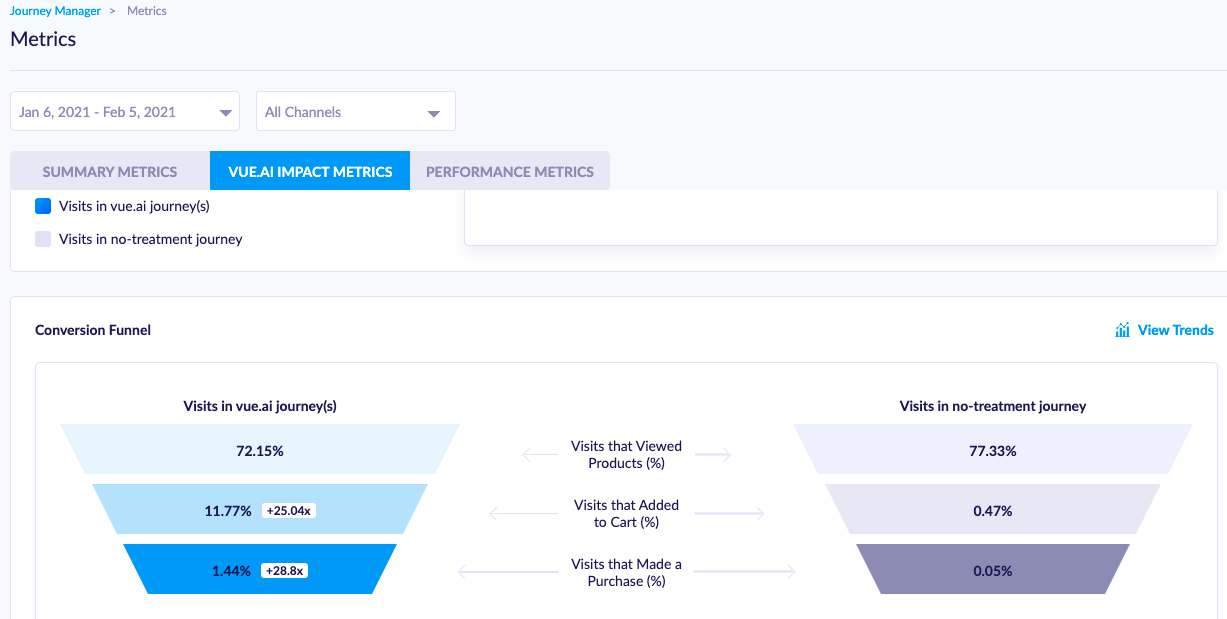Image resolution: width=1227 pixels, height=619 pixels.
Task: Click the +28.8x uplift badge
Action: pyautogui.click(x=285, y=570)
